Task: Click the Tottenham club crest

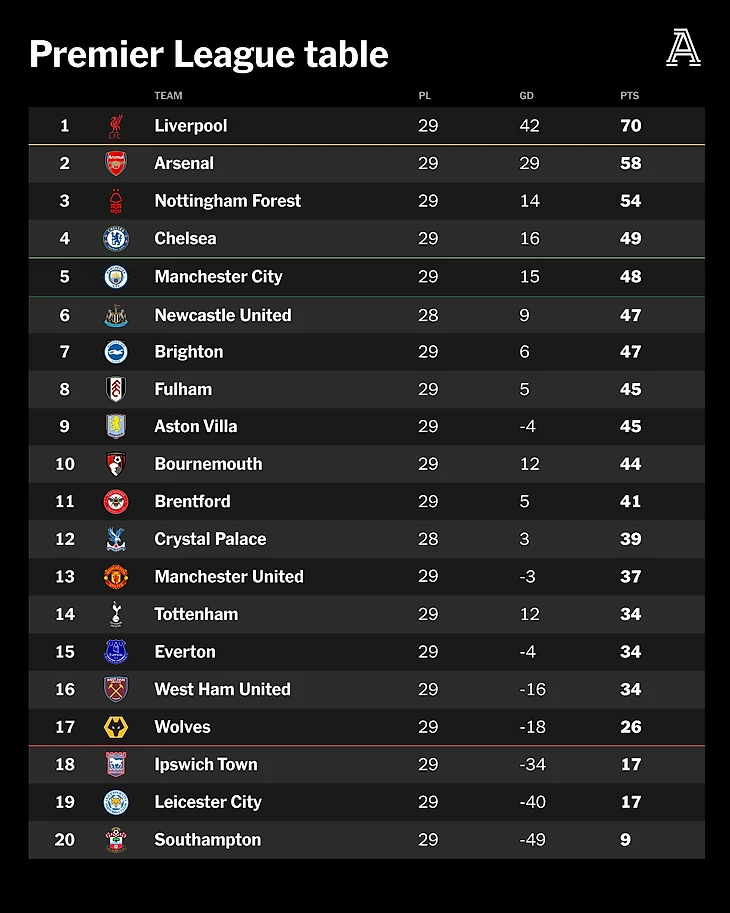Action: [x=116, y=615]
